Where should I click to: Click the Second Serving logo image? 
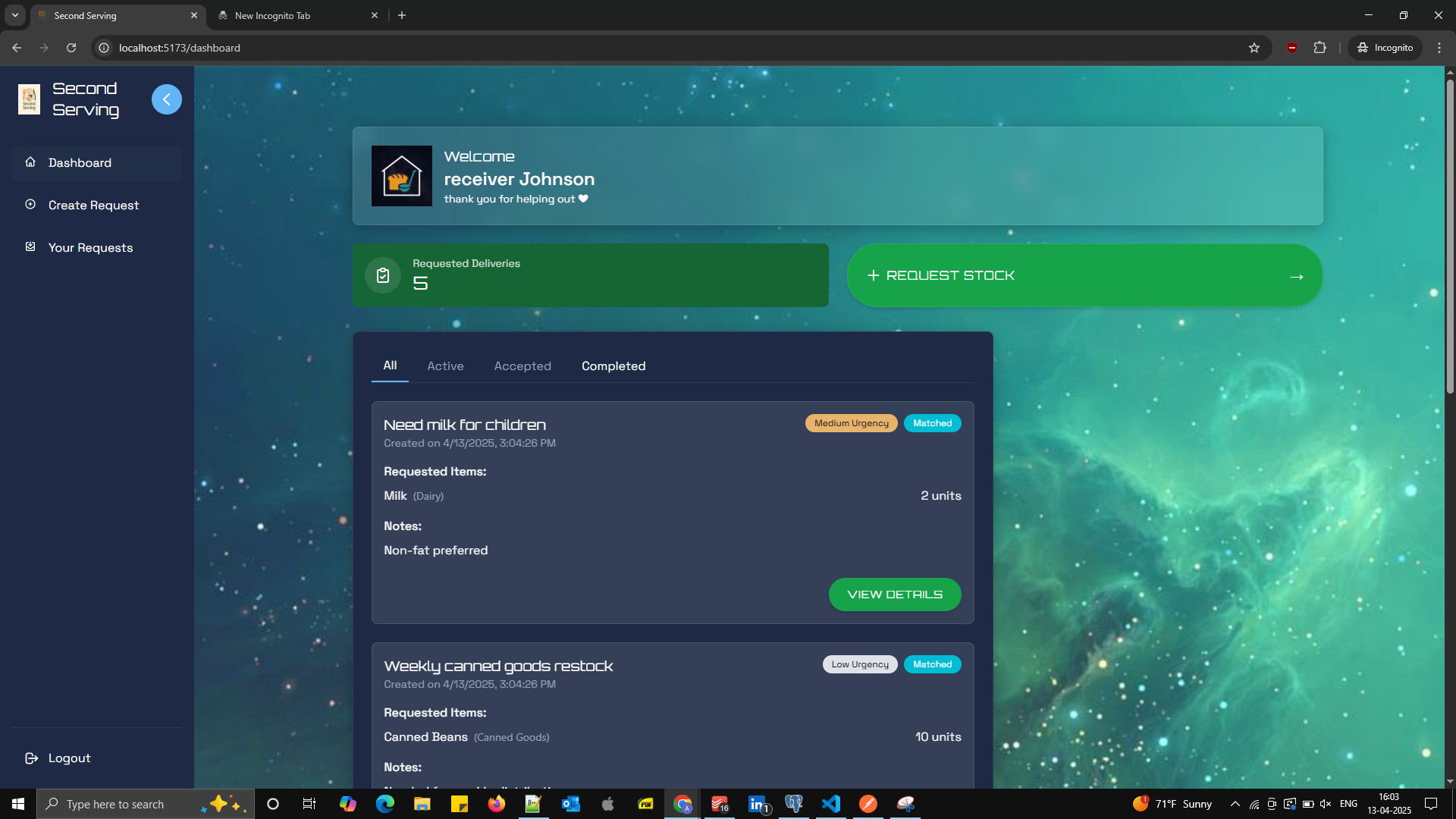[29, 99]
